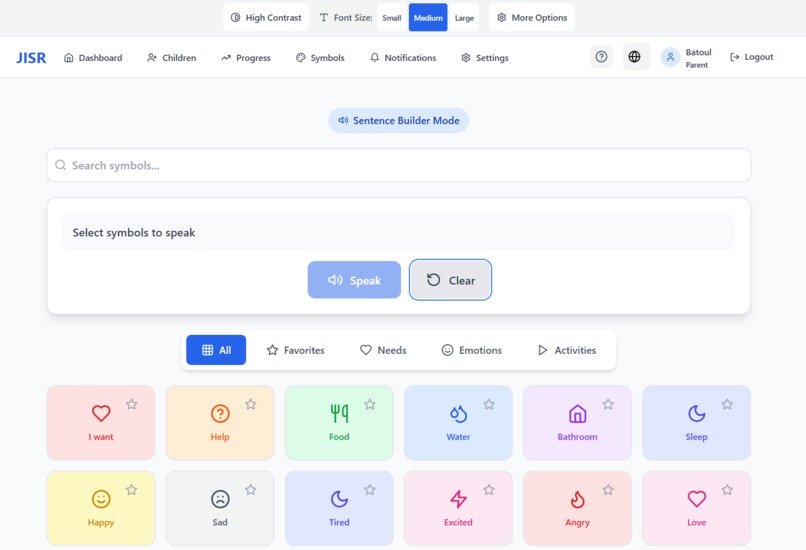Clear the selected symbols
The width and height of the screenshot is (806, 550).
[x=450, y=280]
